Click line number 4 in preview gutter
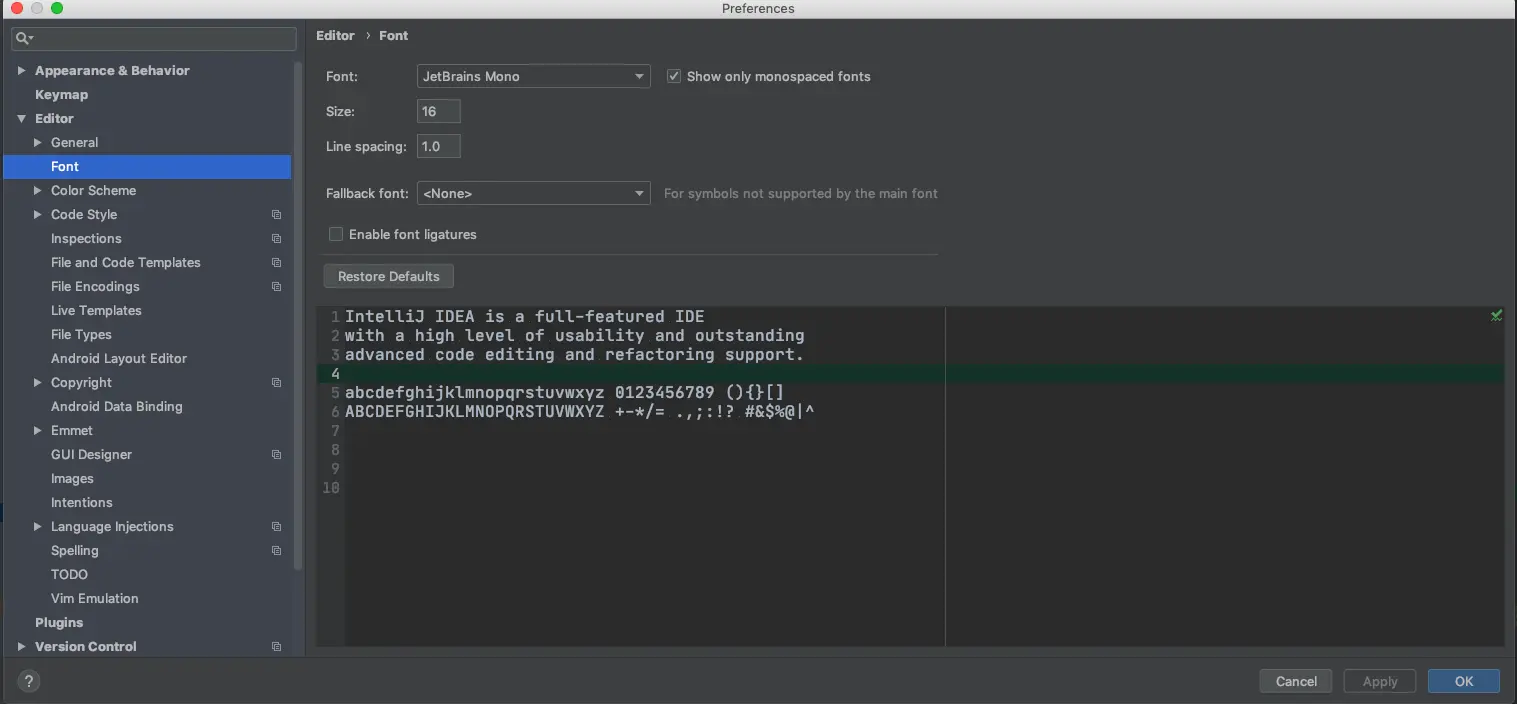Viewport: 1517px width, 704px height. [335, 374]
